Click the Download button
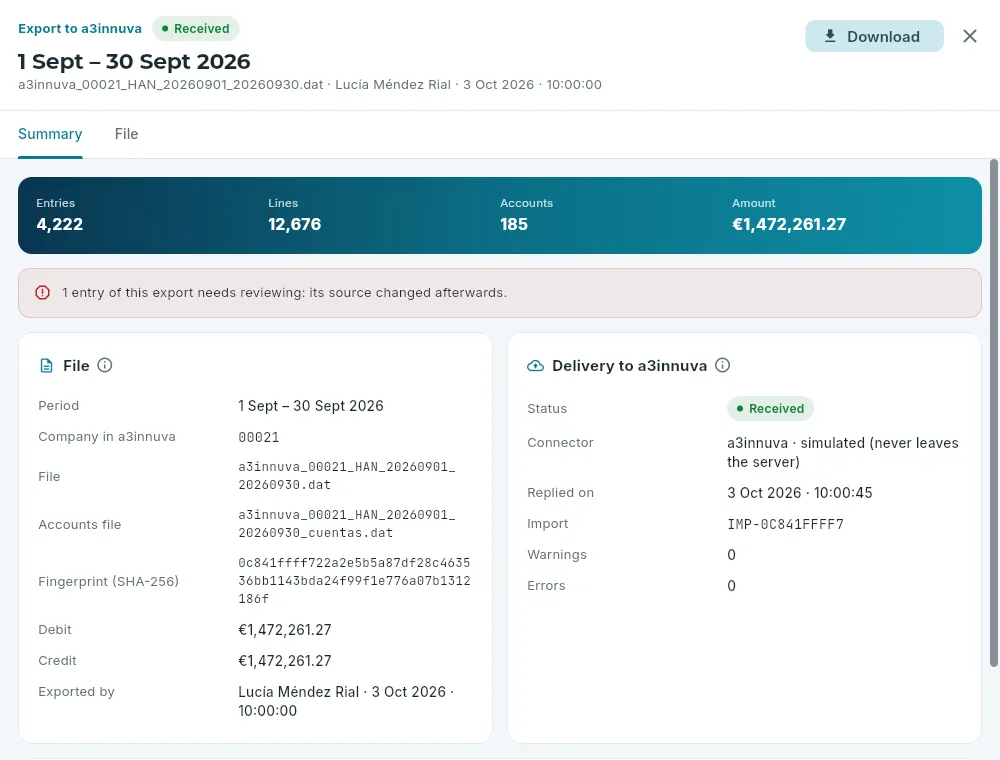The height and width of the screenshot is (760, 1000). (874, 36)
